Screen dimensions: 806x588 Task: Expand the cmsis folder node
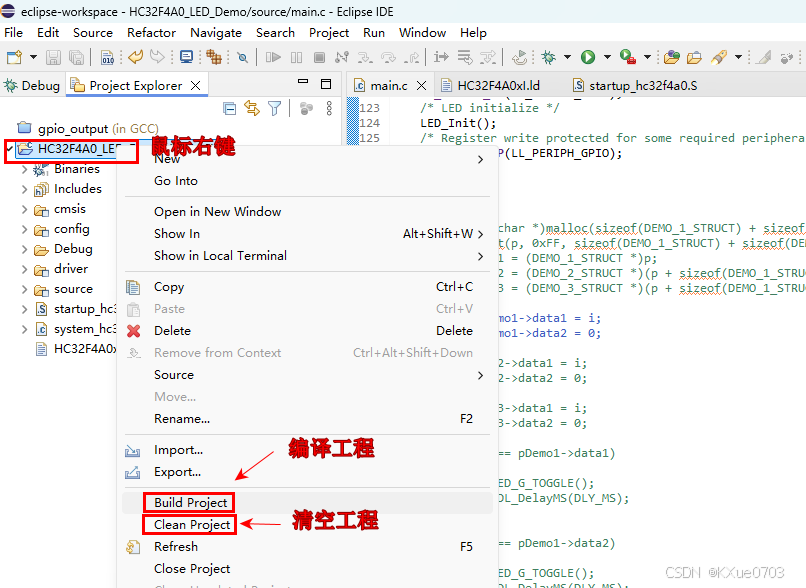pyautogui.click(x=24, y=209)
